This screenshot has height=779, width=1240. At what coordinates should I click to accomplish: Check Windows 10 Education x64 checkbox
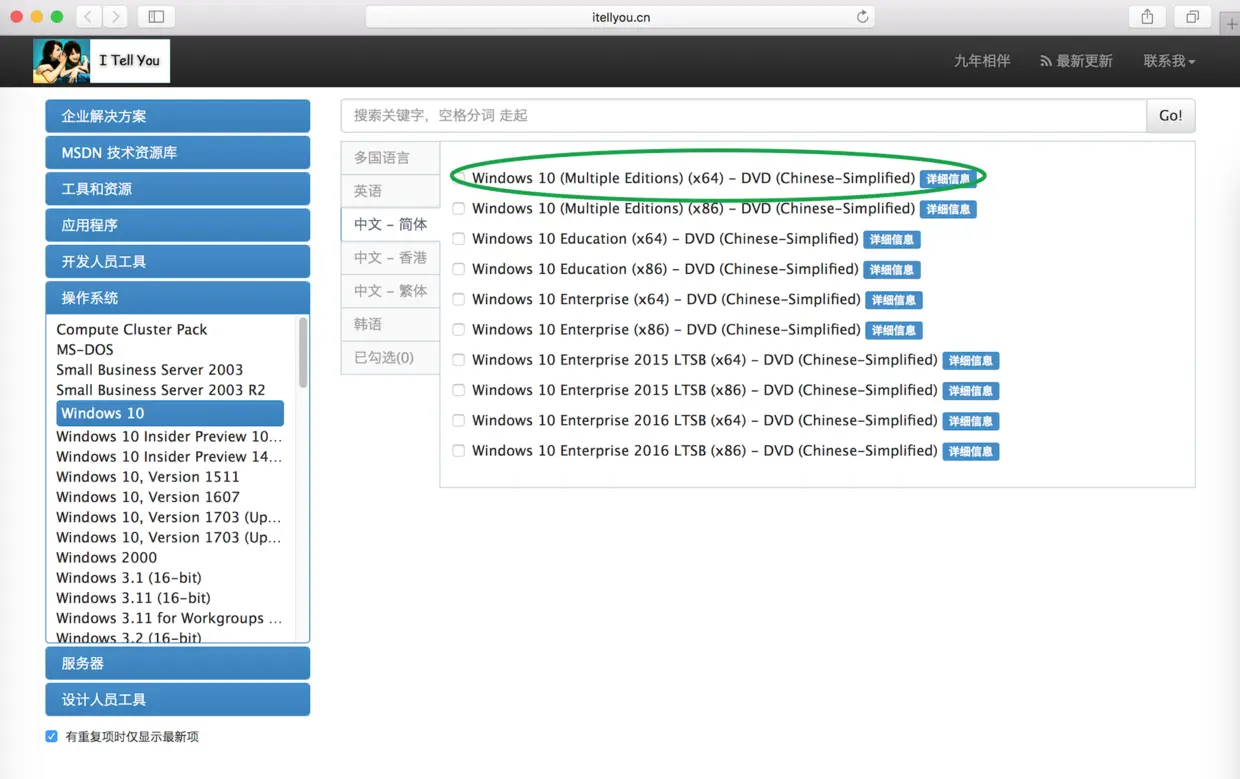458,239
